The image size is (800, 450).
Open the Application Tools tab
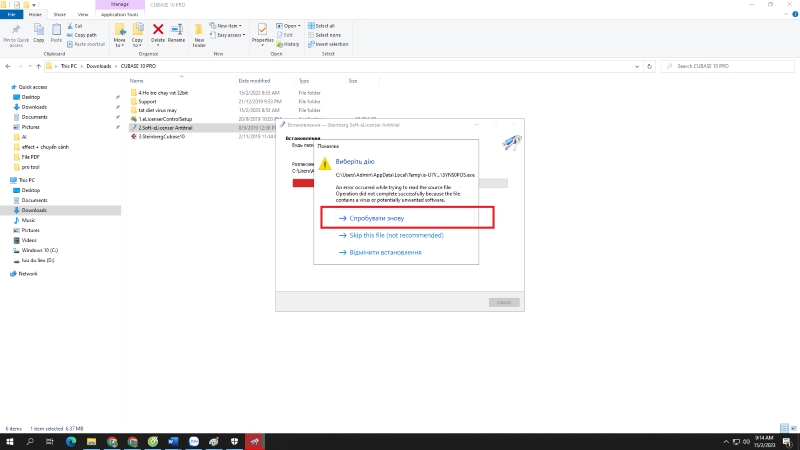pos(119,14)
